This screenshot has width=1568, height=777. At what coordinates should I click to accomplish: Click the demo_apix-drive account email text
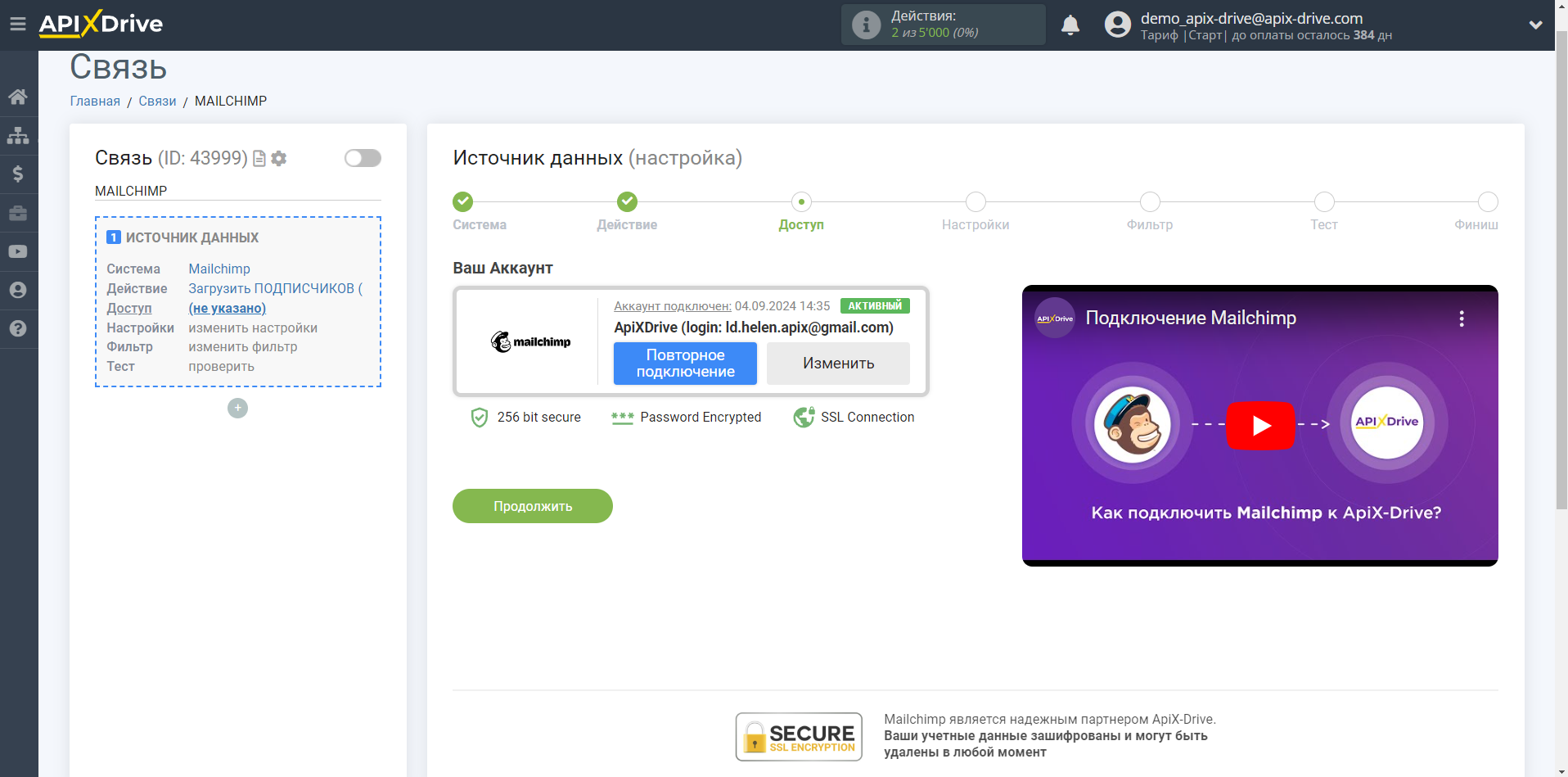[1251, 18]
